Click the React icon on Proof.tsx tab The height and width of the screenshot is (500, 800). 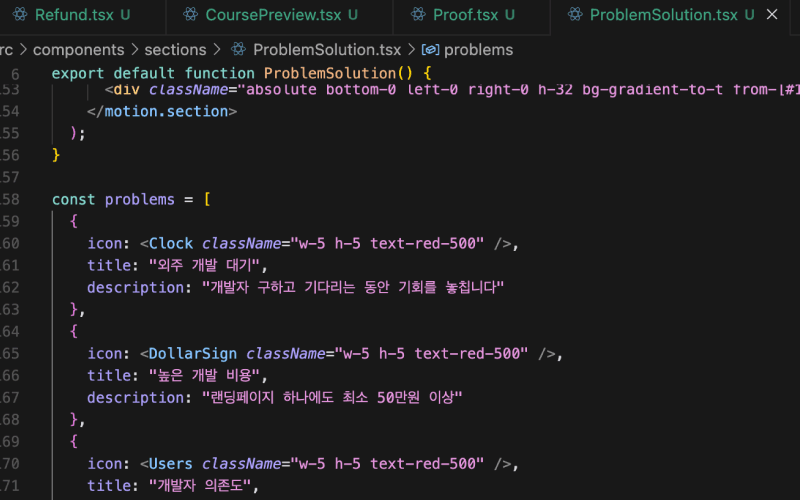tap(417, 15)
